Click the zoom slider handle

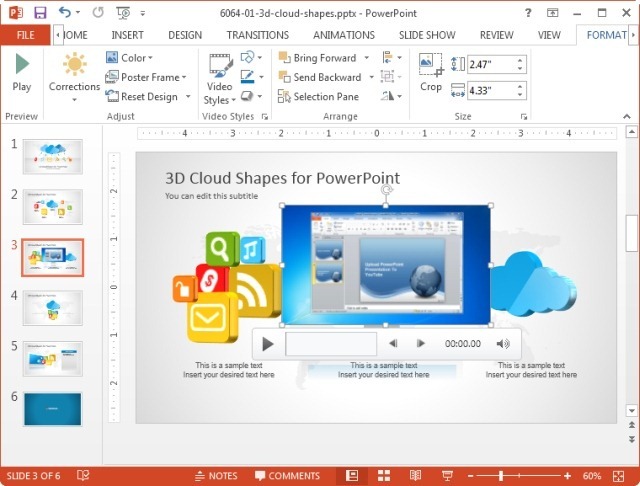[x=501, y=476]
